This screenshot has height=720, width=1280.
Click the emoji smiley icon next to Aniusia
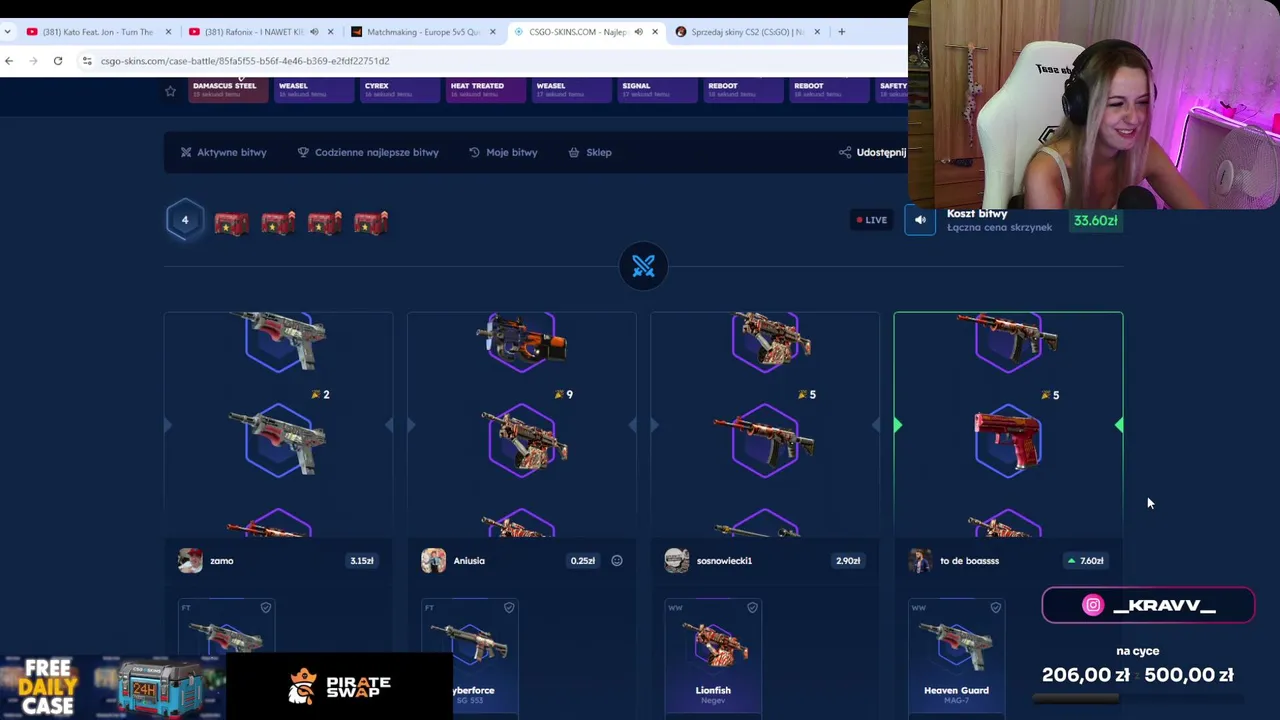pyautogui.click(x=617, y=561)
